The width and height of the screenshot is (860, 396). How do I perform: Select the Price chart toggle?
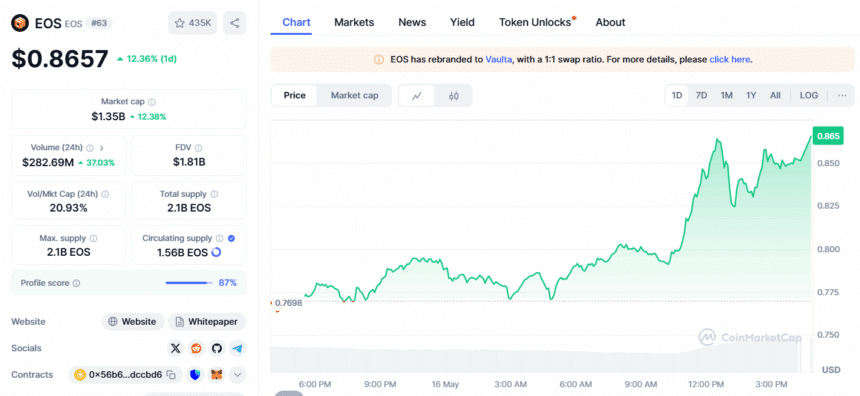click(295, 95)
